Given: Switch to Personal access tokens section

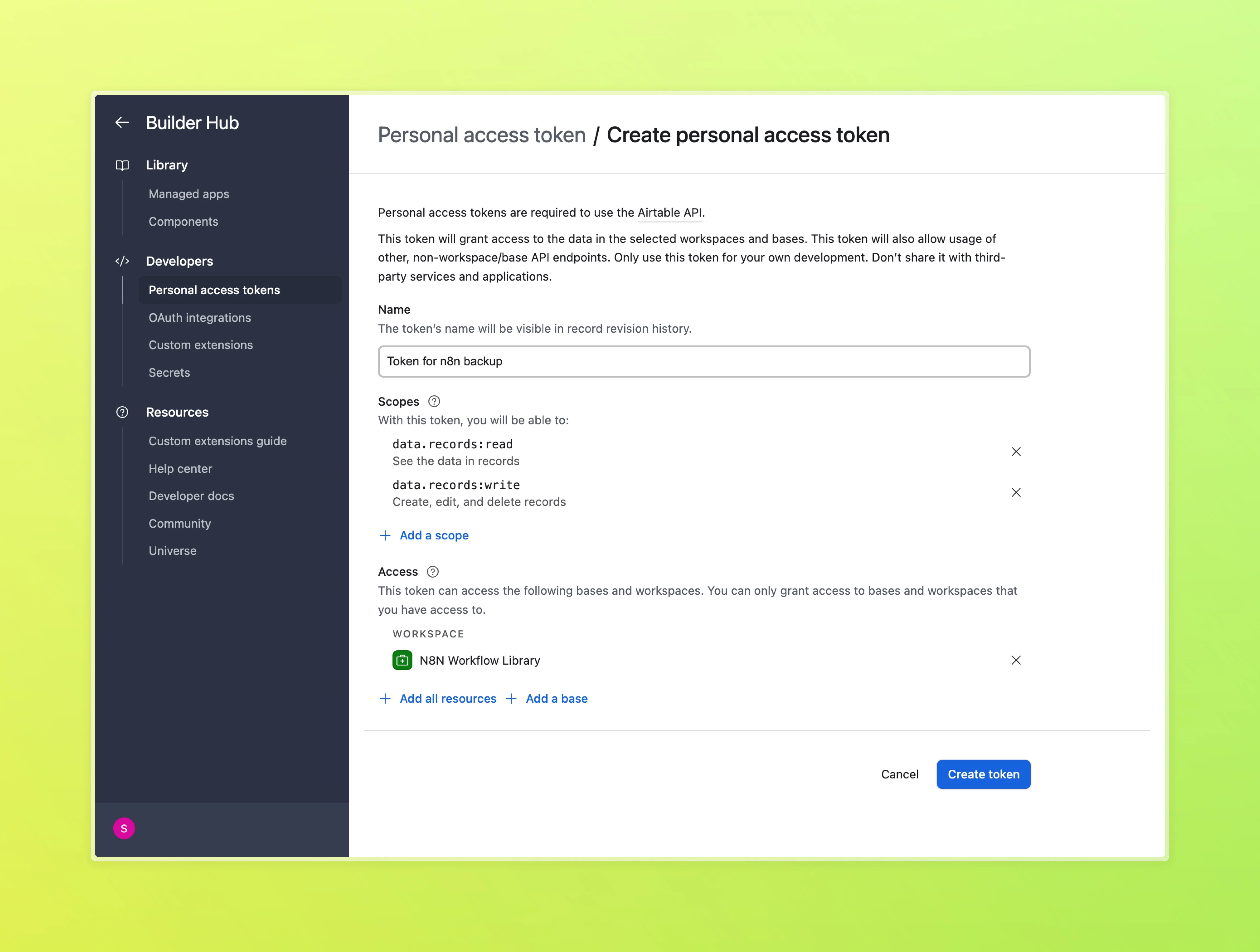Looking at the screenshot, I should 214,290.
